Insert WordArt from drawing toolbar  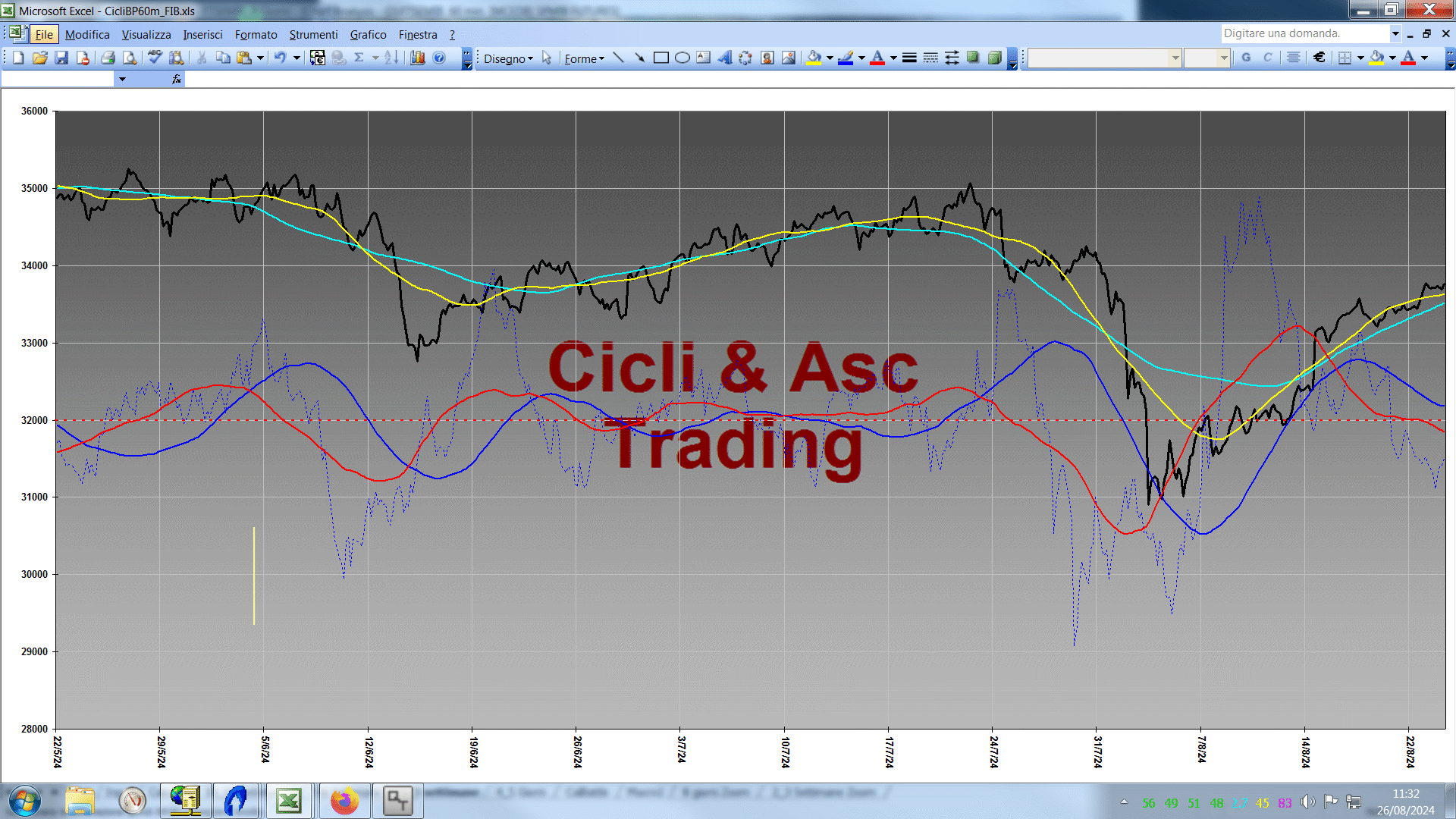724,58
